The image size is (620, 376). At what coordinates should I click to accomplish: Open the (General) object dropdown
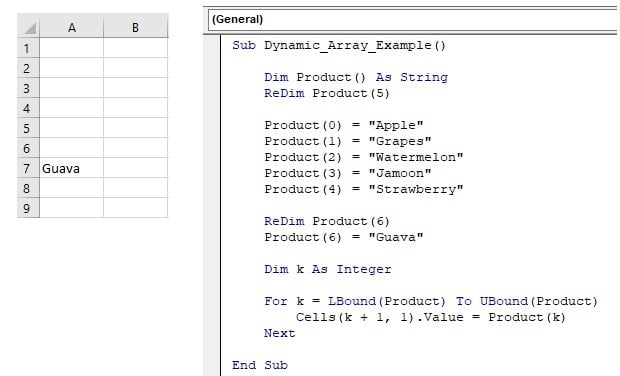click(413, 19)
